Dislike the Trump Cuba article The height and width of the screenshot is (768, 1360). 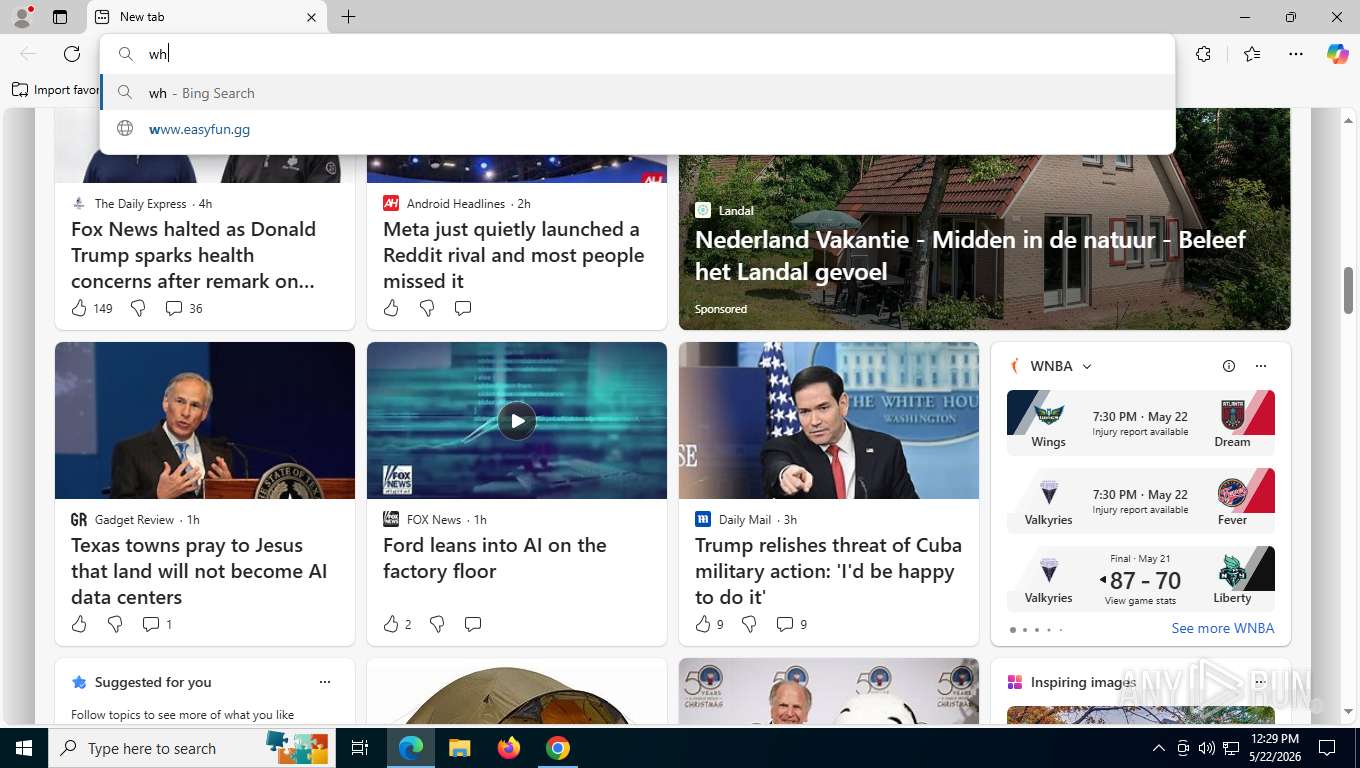(749, 624)
